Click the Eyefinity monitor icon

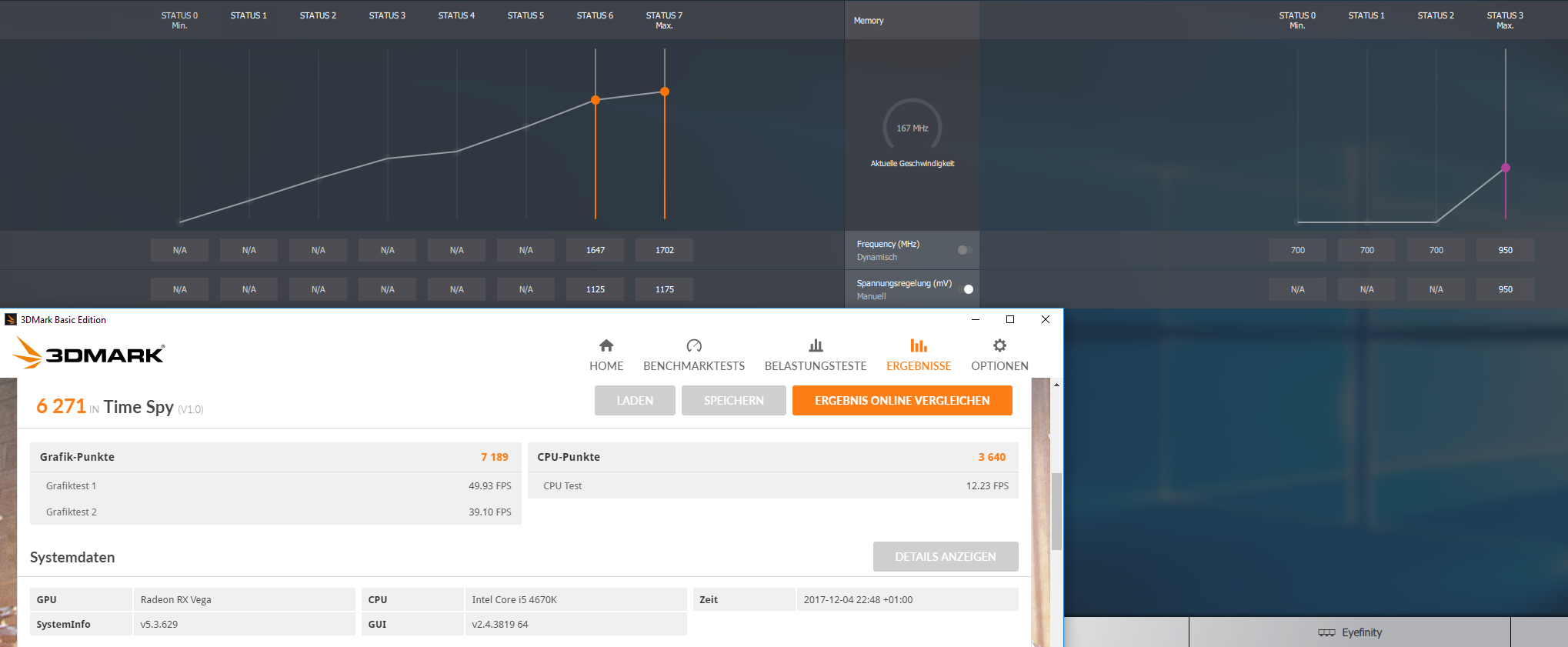tap(1326, 632)
